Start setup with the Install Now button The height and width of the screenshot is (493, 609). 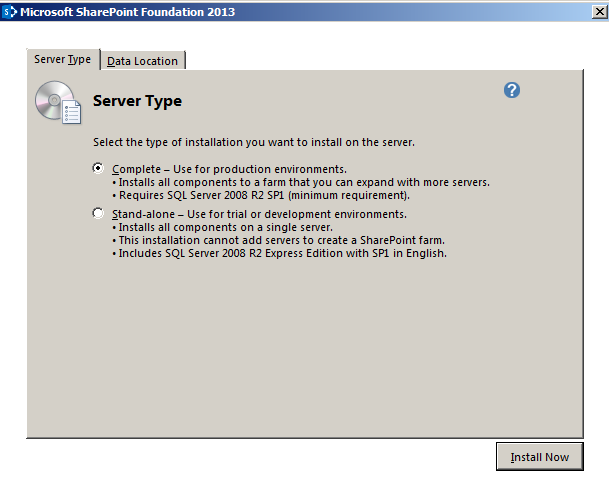click(539, 457)
